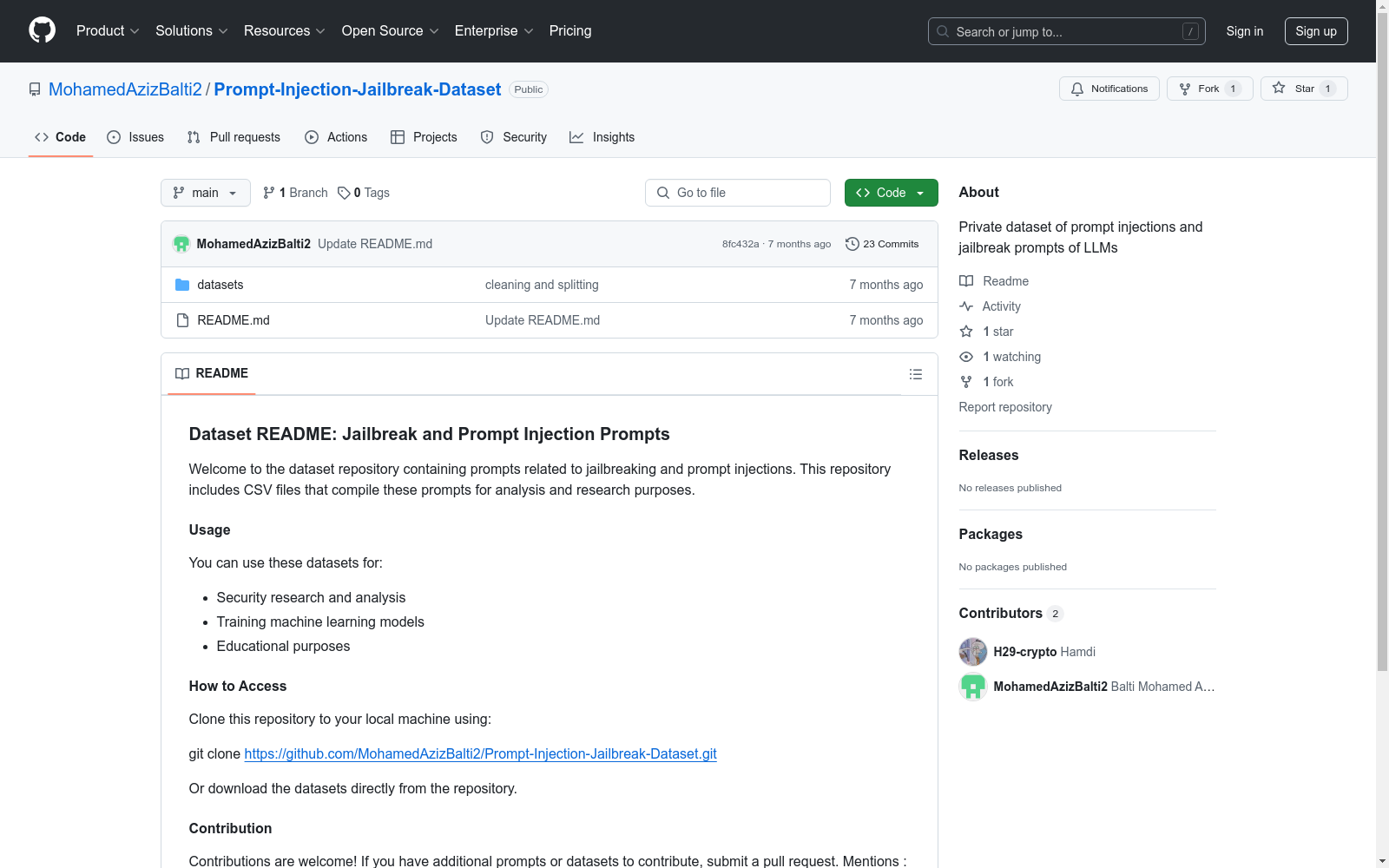This screenshot has height=868, width=1389.
Task: Switch to the Issues tab
Action: tap(135, 137)
